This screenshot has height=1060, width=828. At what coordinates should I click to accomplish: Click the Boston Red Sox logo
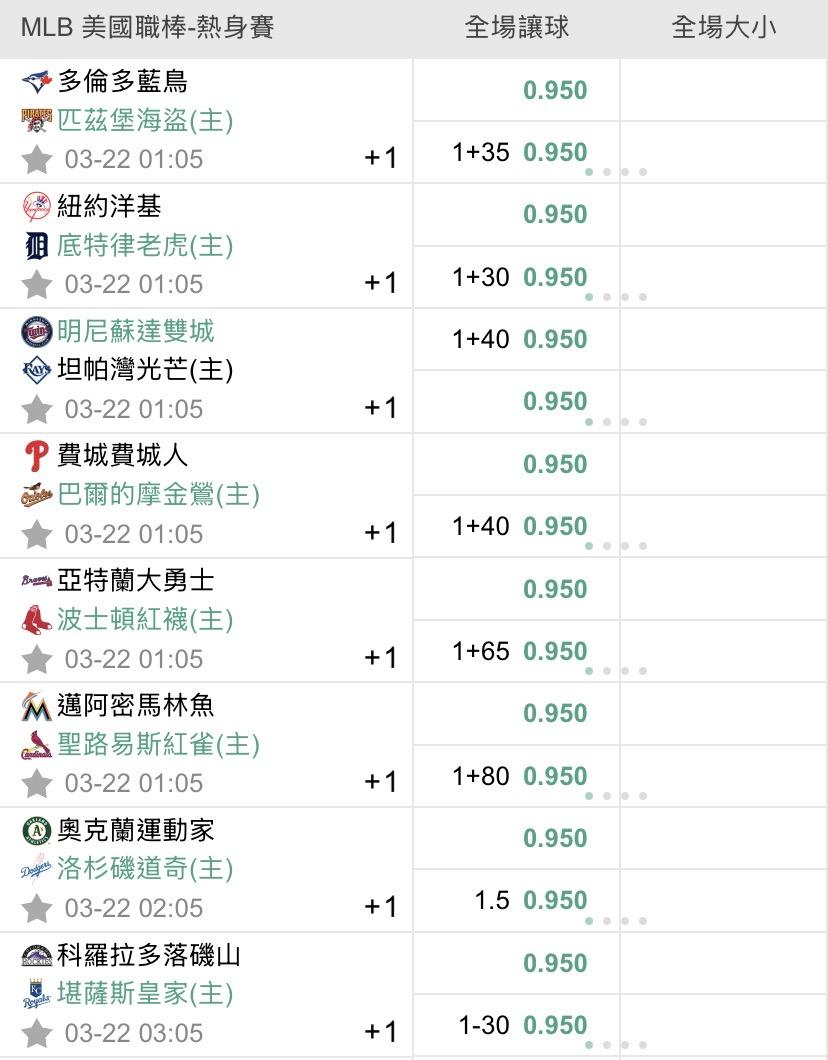(x=36, y=620)
